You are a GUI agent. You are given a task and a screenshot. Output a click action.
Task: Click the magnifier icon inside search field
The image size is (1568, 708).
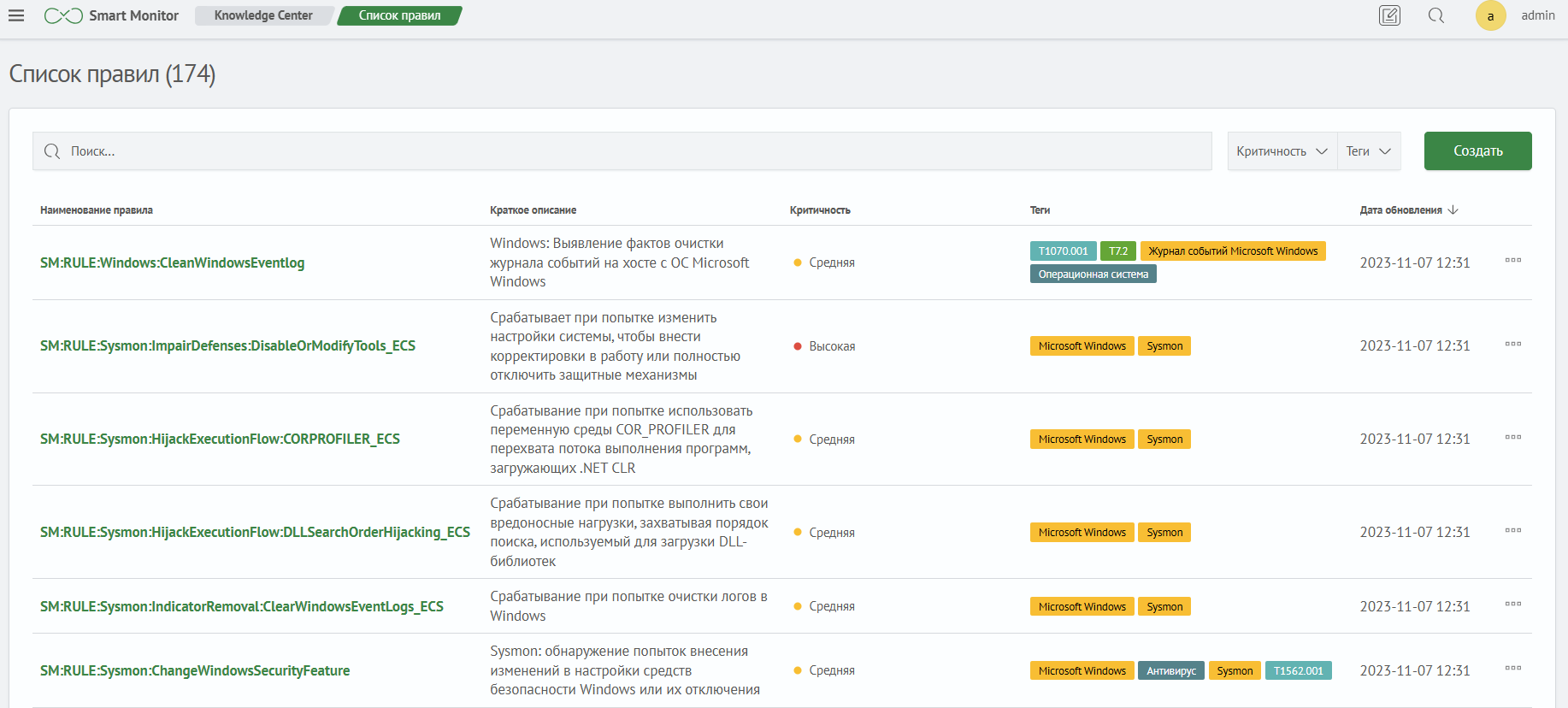[x=52, y=151]
